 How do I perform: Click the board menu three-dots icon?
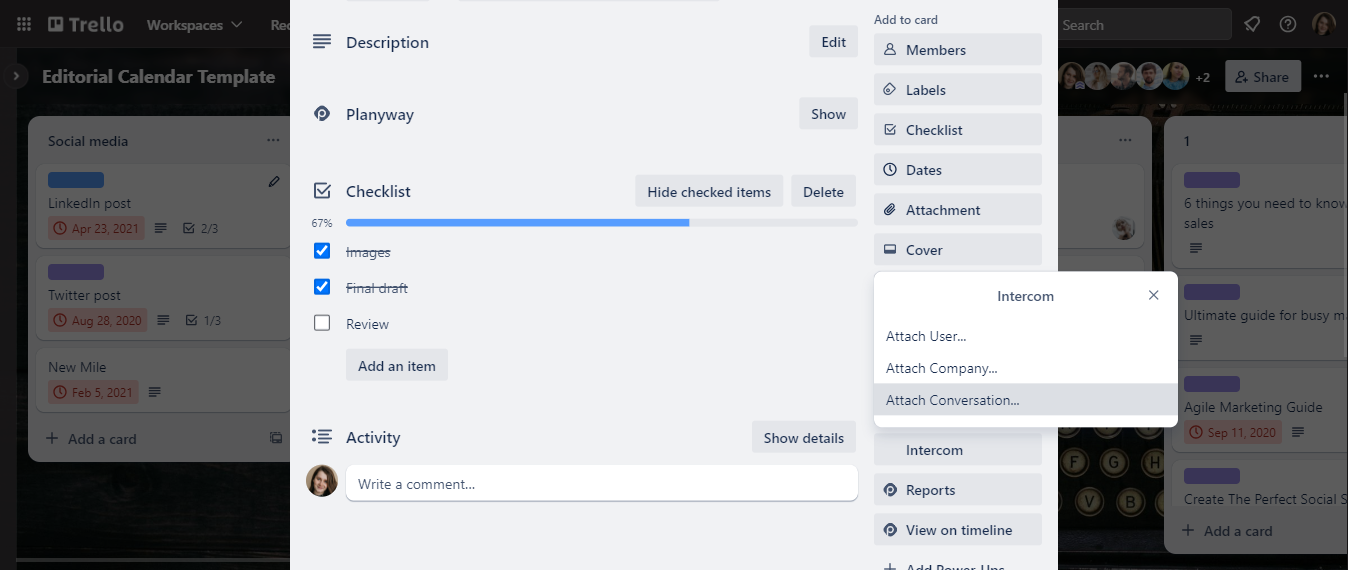coord(1322,76)
